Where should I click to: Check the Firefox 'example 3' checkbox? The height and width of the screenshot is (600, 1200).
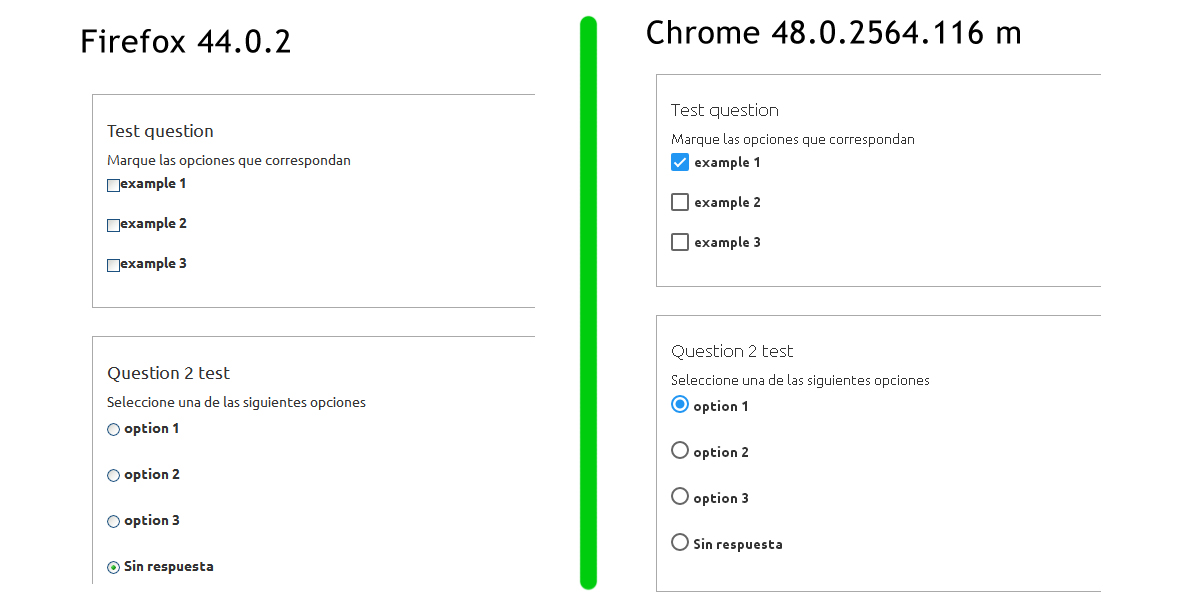113,265
